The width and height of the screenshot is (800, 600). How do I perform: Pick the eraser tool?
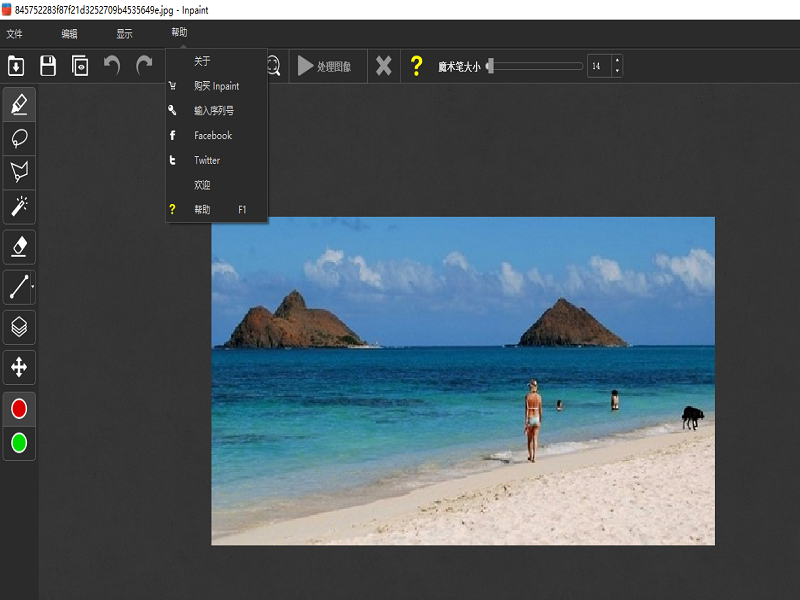click(19, 246)
